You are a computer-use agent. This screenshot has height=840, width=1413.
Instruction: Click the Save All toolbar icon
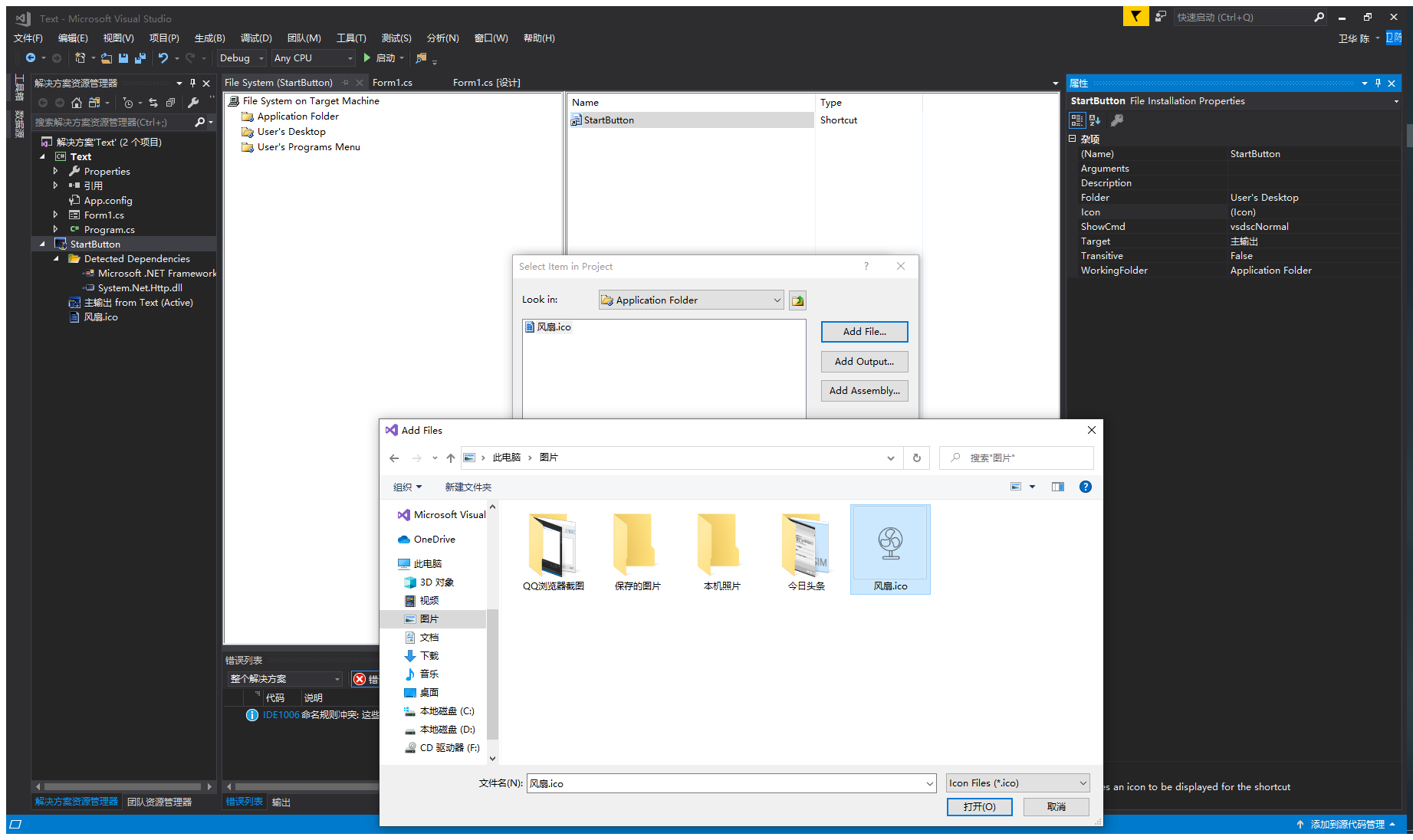pyautogui.click(x=140, y=57)
